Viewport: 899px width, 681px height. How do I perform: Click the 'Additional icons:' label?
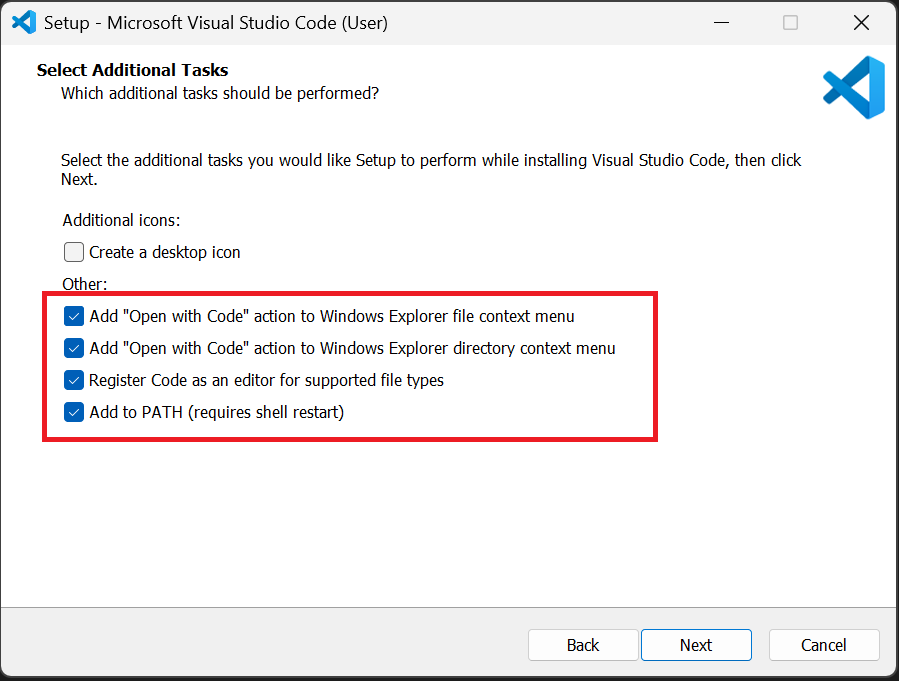[122, 220]
